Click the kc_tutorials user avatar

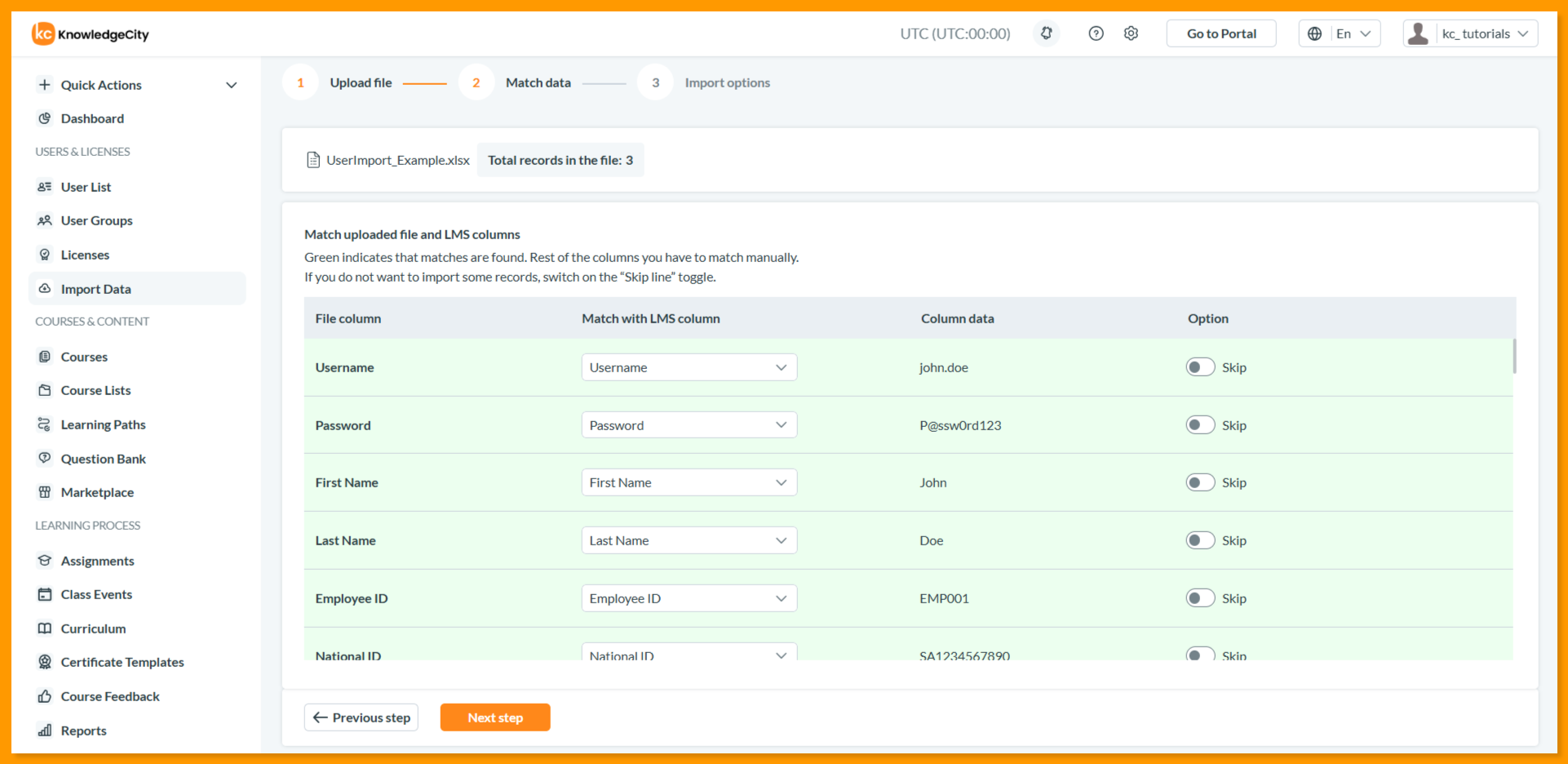[1419, 33]
